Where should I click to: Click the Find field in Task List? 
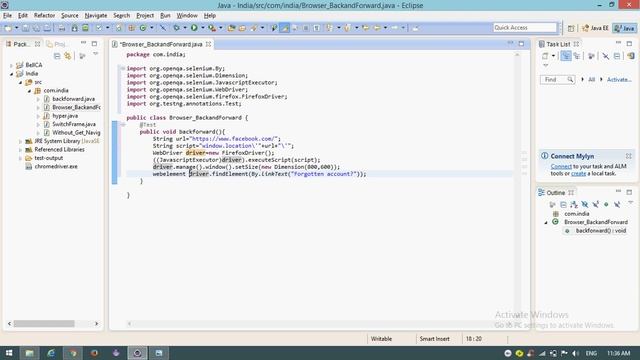pos(558,80)
